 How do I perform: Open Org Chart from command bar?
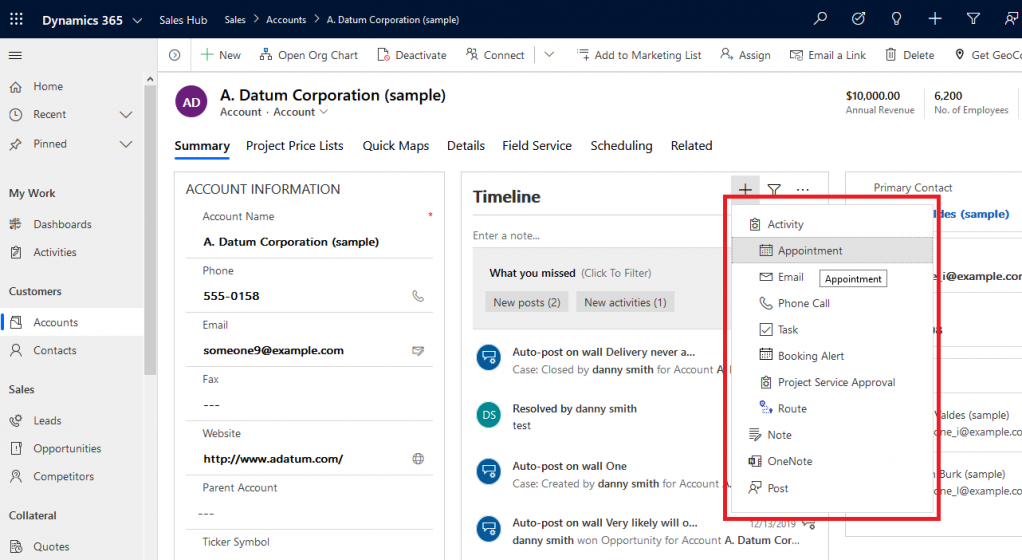[x=308, y=55]
